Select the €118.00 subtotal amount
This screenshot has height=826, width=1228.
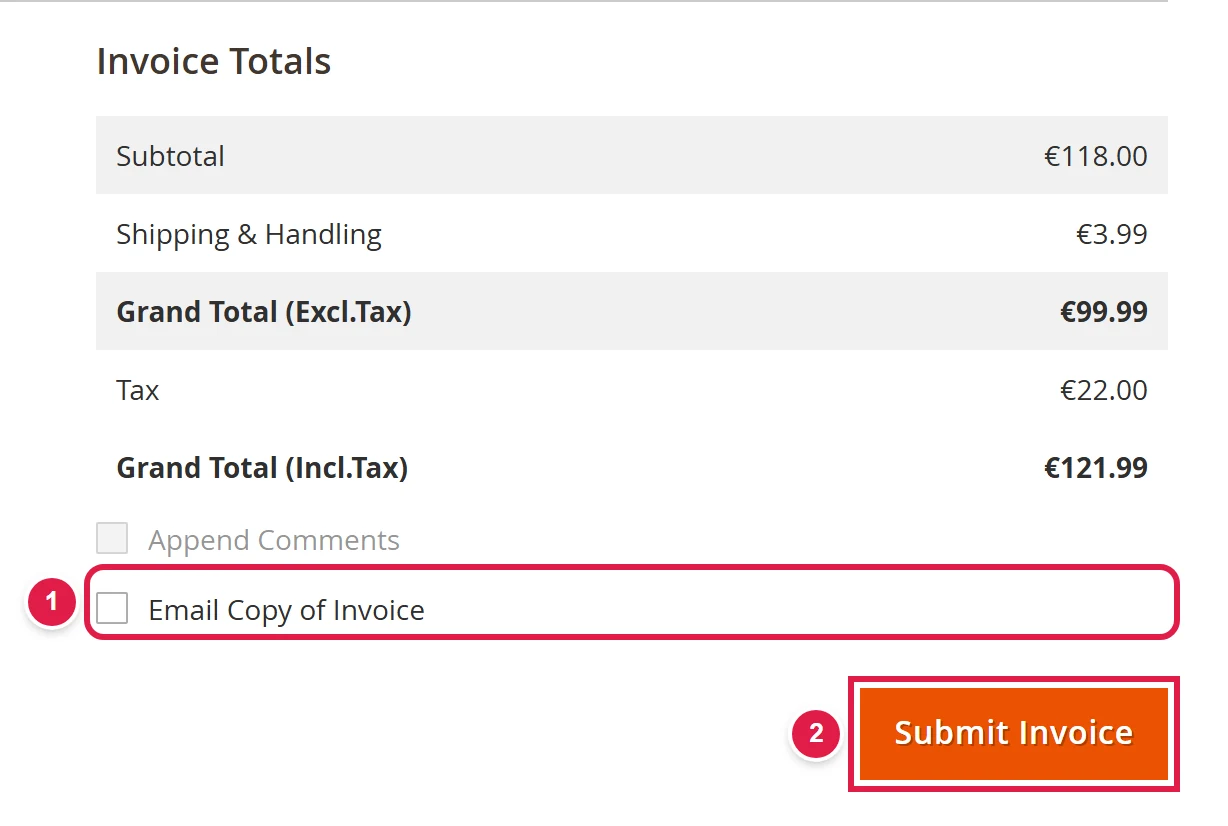(1096, 156)
